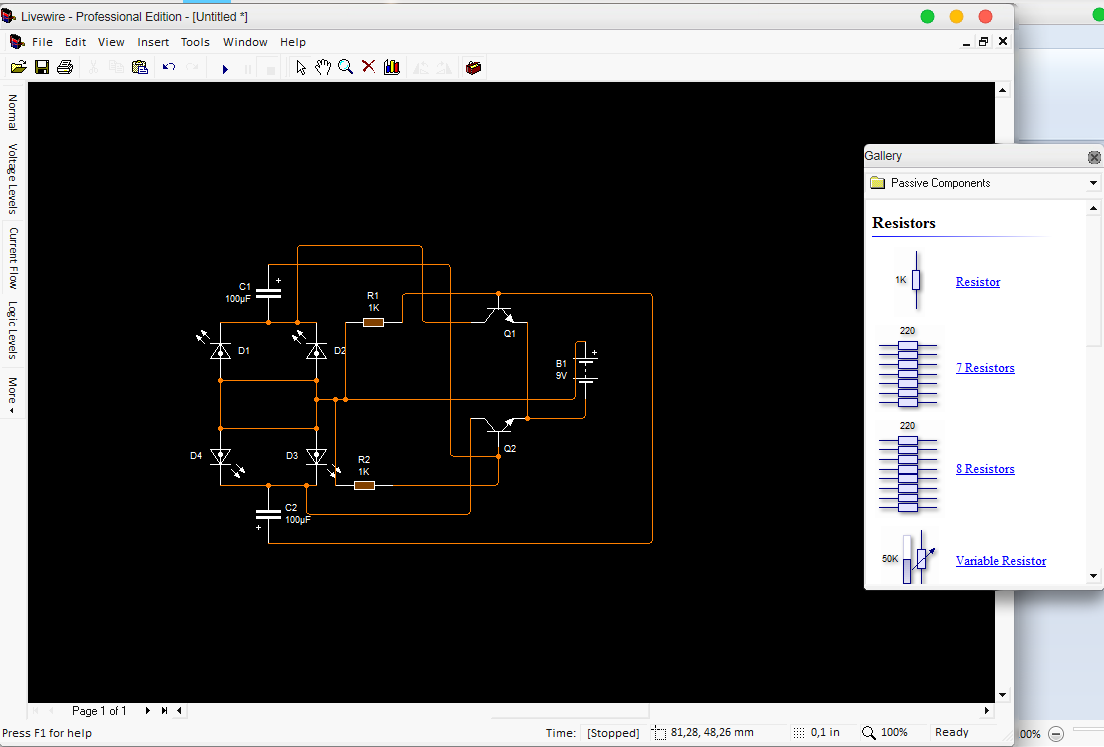This screenshot has width=1104, height=747.
Task: Click the Pause simulation icon
Action: click(247, 67)
